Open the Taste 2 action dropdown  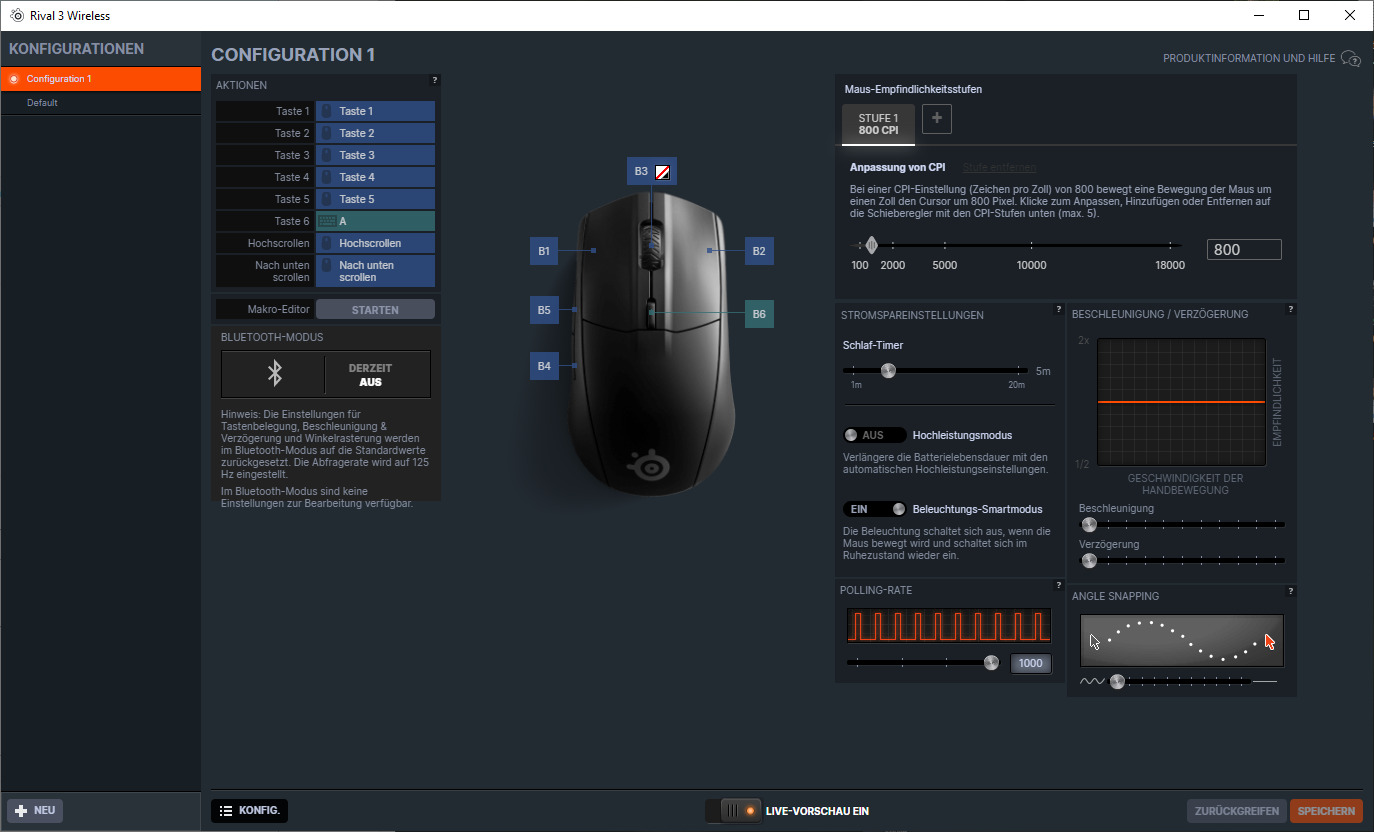click(375, 133)
